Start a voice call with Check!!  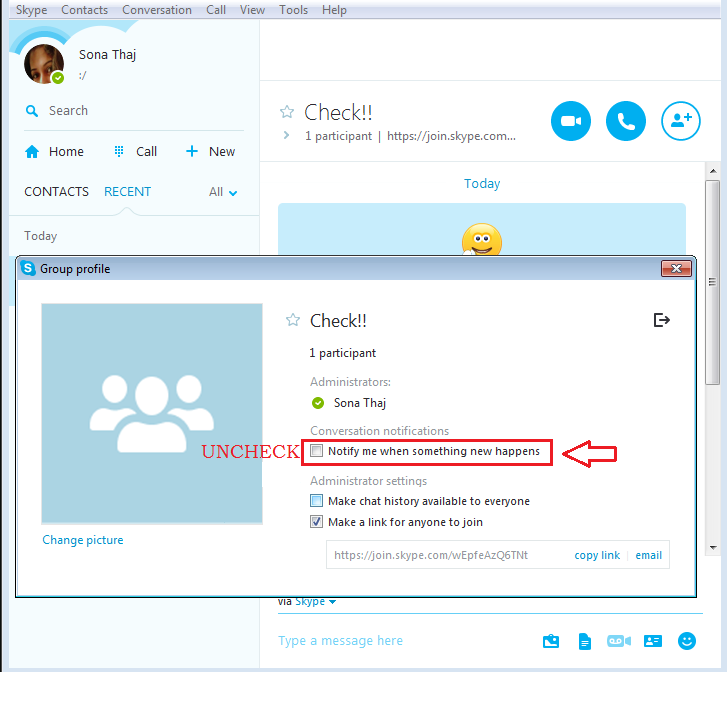click(x=625, y=121)
